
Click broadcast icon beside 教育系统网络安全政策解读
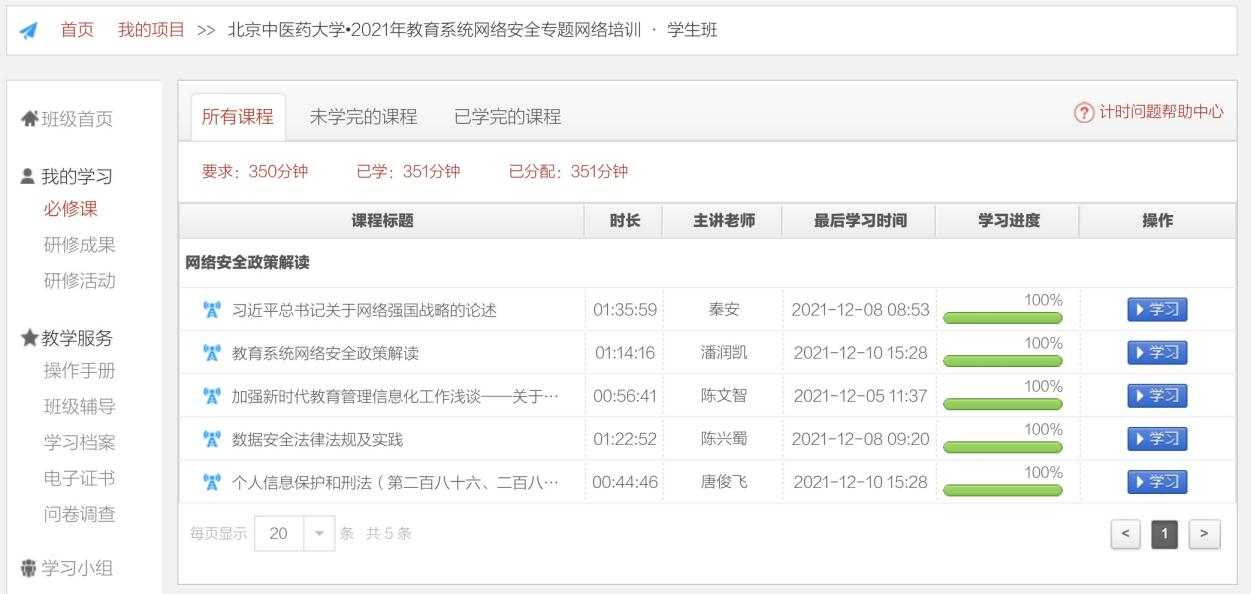click(x=211, y=353)
